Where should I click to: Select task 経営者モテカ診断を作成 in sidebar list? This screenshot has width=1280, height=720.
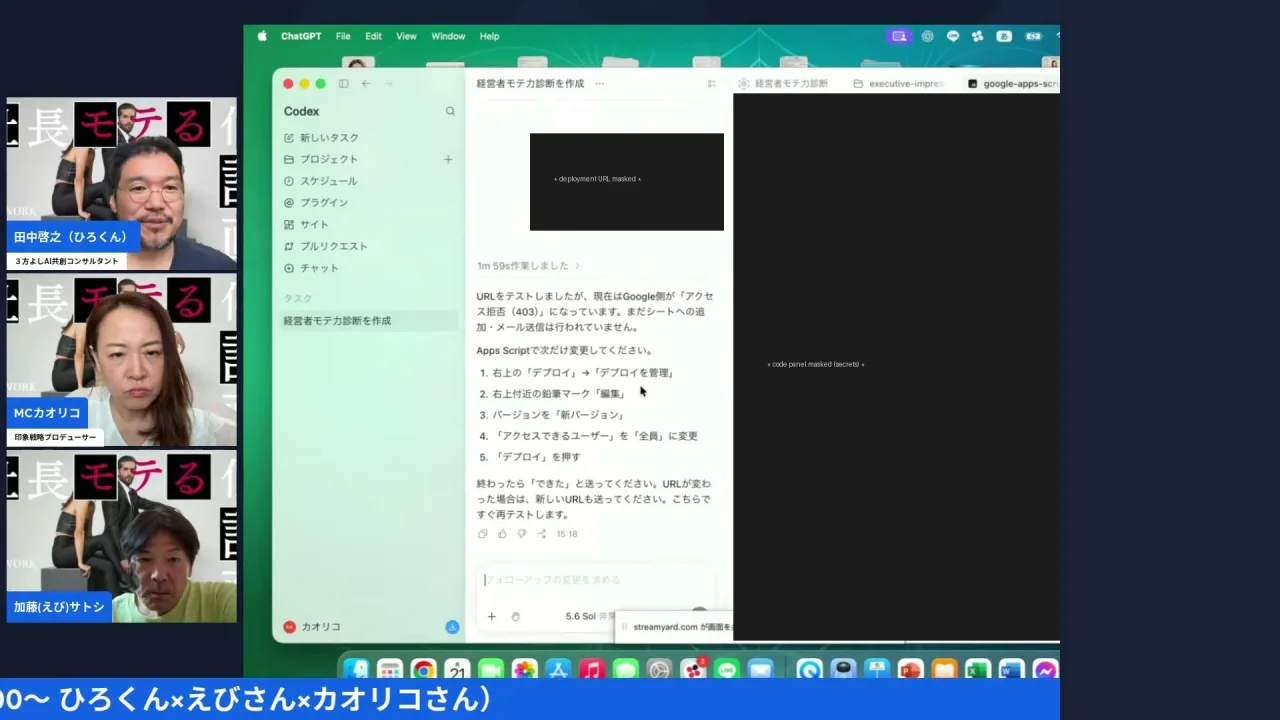click(x=368, y=321)
